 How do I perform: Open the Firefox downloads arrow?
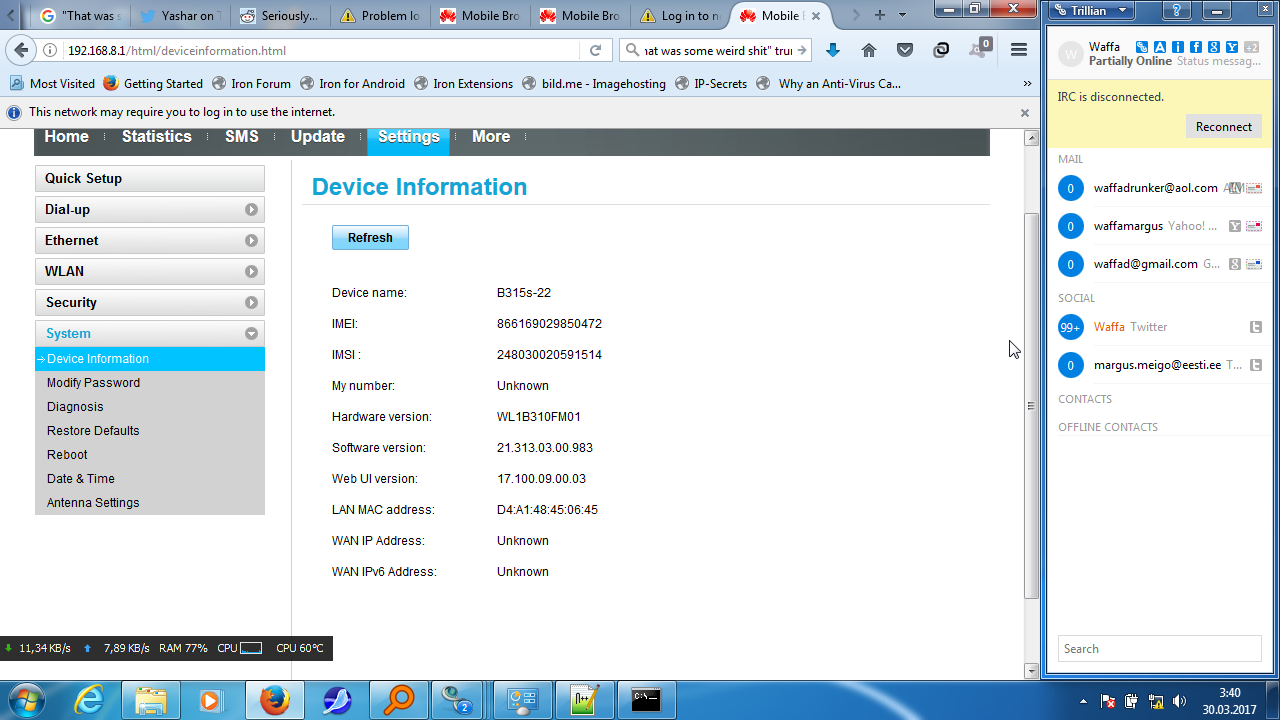[832, 50]
